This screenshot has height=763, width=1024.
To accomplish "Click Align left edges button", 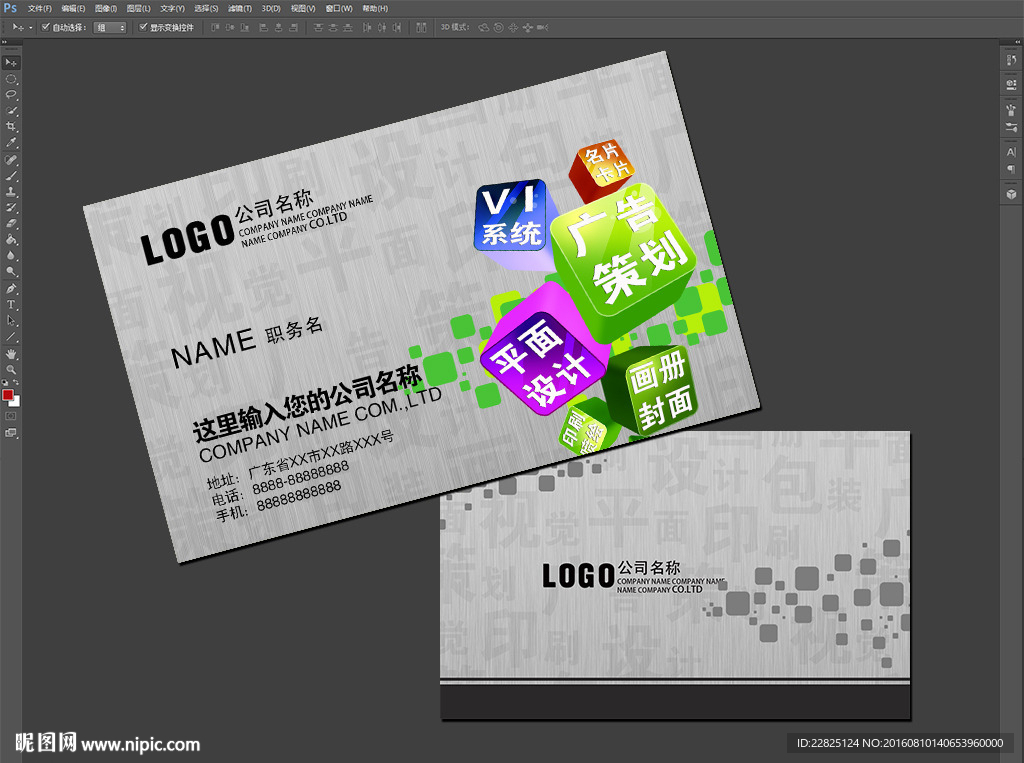I will [264, 27].
